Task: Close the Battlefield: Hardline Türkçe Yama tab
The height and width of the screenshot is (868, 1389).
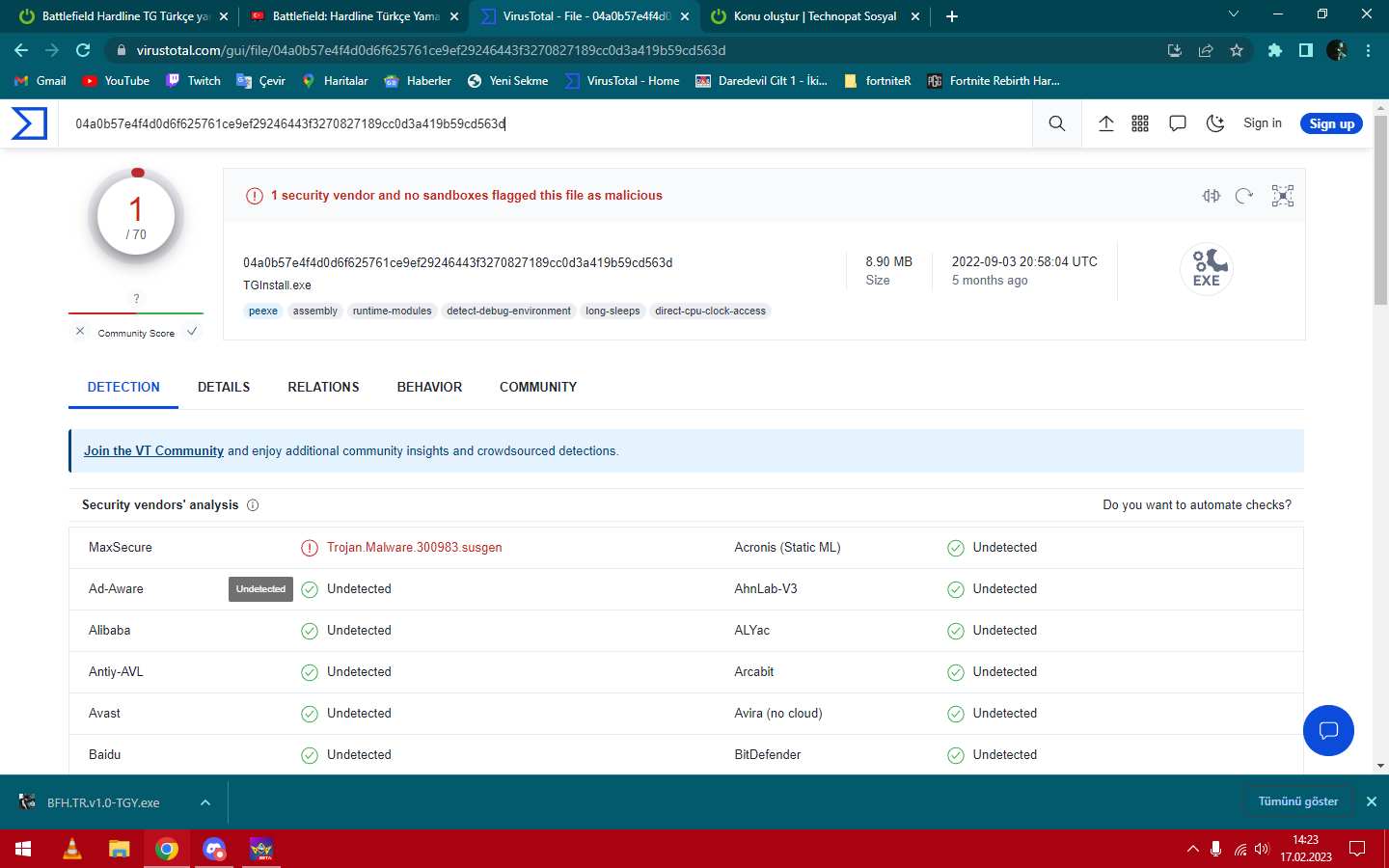Action: coord(454,16)
